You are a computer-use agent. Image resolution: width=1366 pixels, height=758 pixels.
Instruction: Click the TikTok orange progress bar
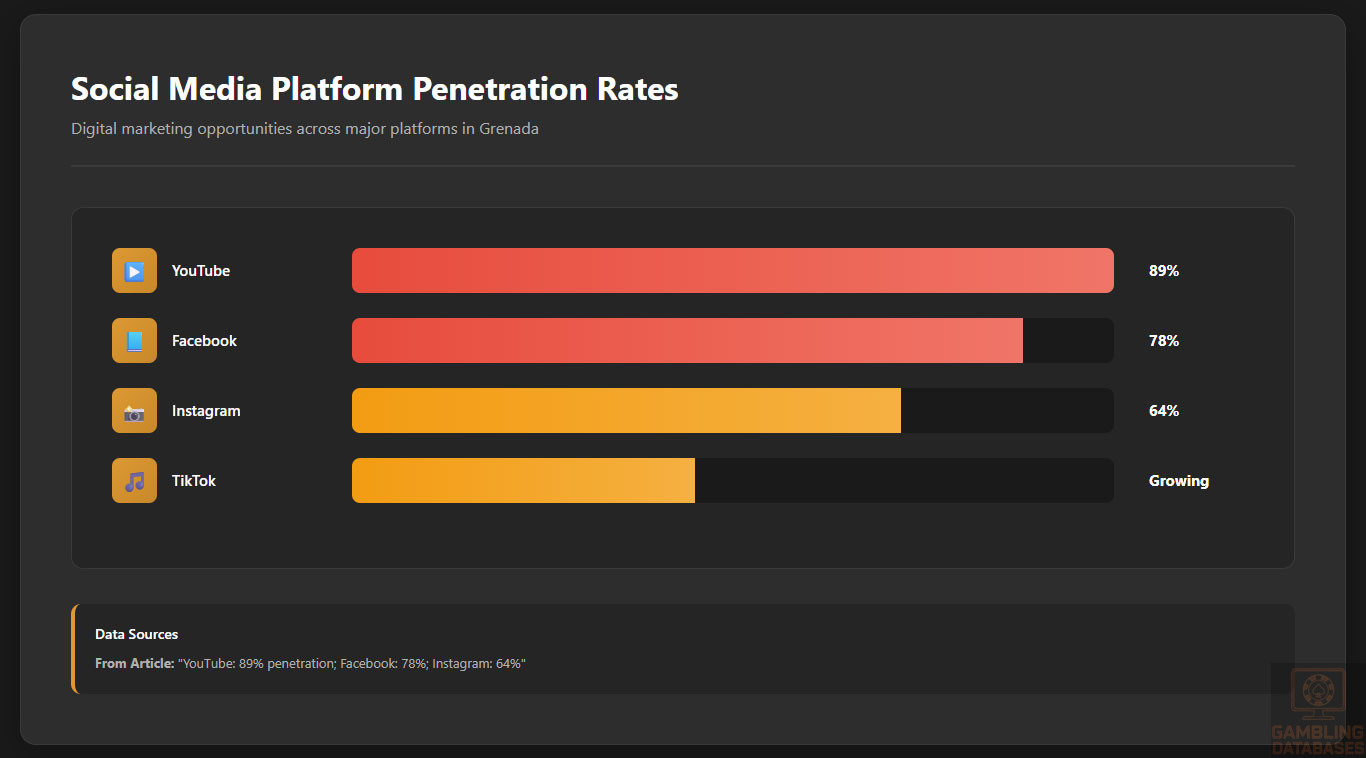(523, 481)
